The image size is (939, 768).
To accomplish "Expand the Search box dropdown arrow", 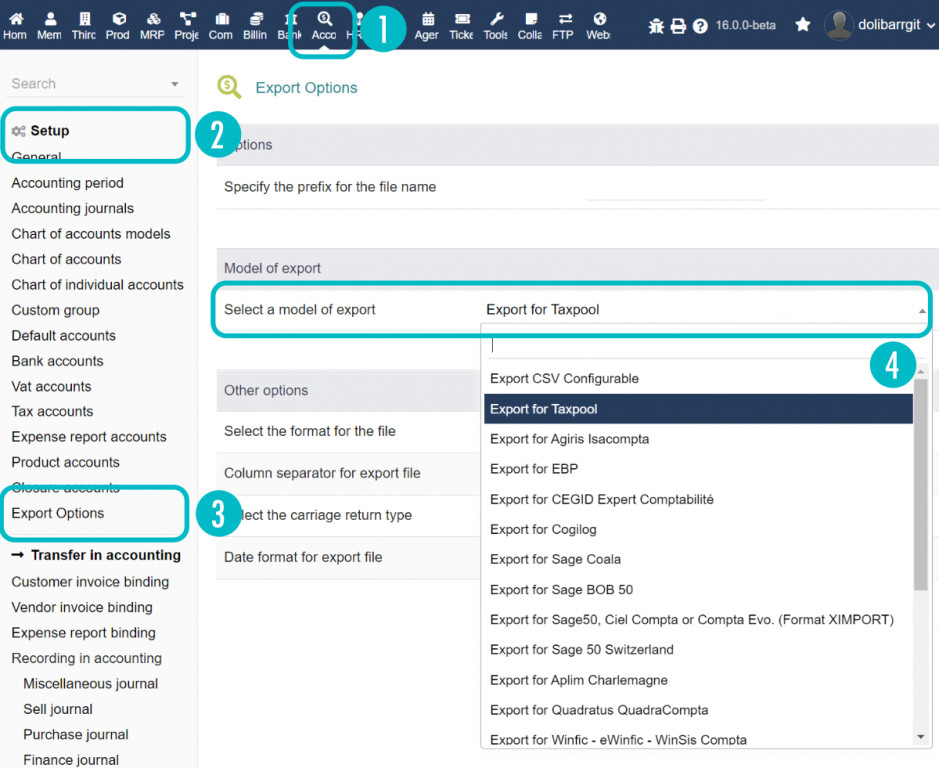I will (x=175, y=85).
